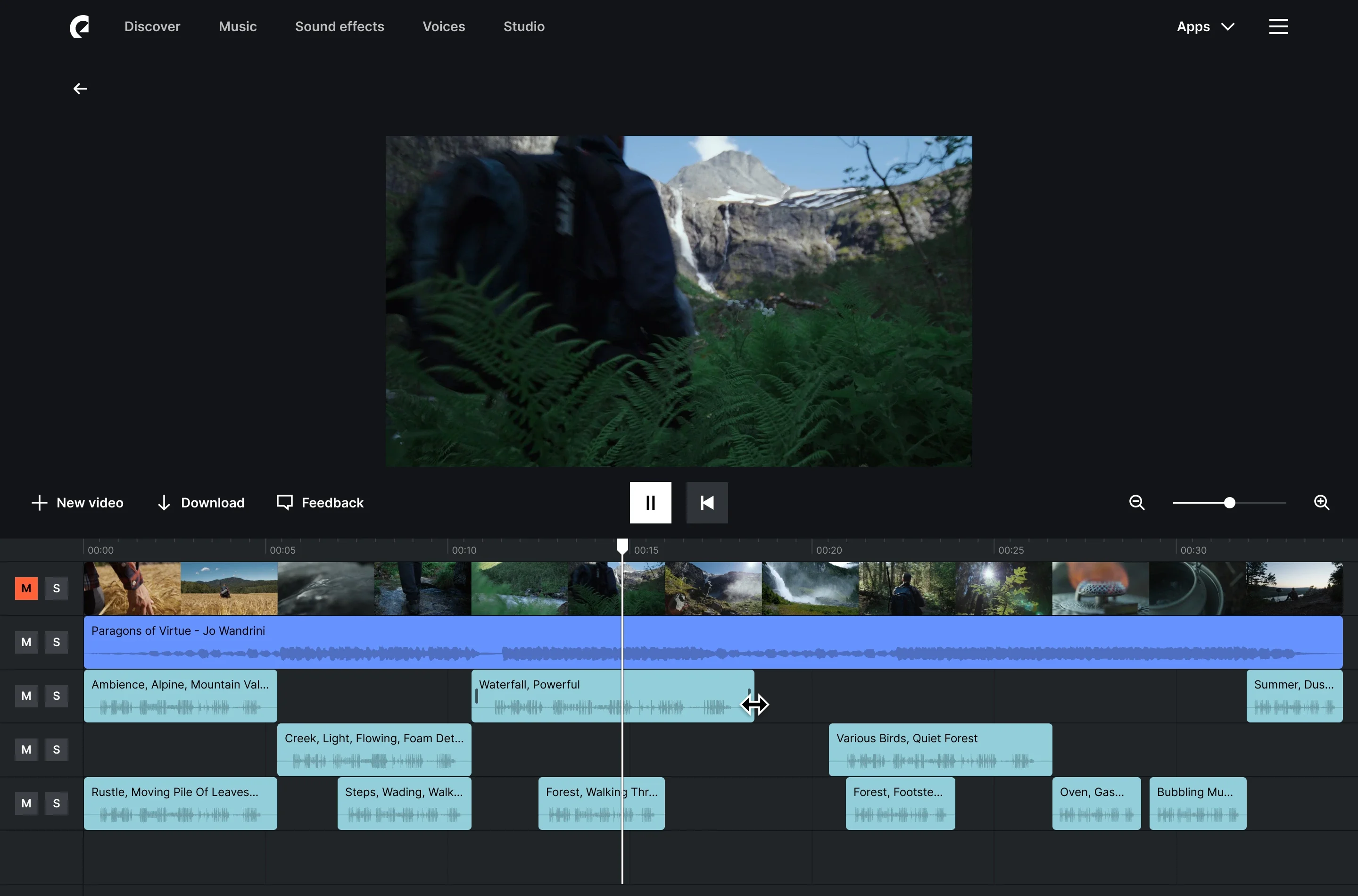The width and height of the screenshot is (1358, 896).
Task: Solo the Paragons of Virtue music track
Action: point(56,642)
